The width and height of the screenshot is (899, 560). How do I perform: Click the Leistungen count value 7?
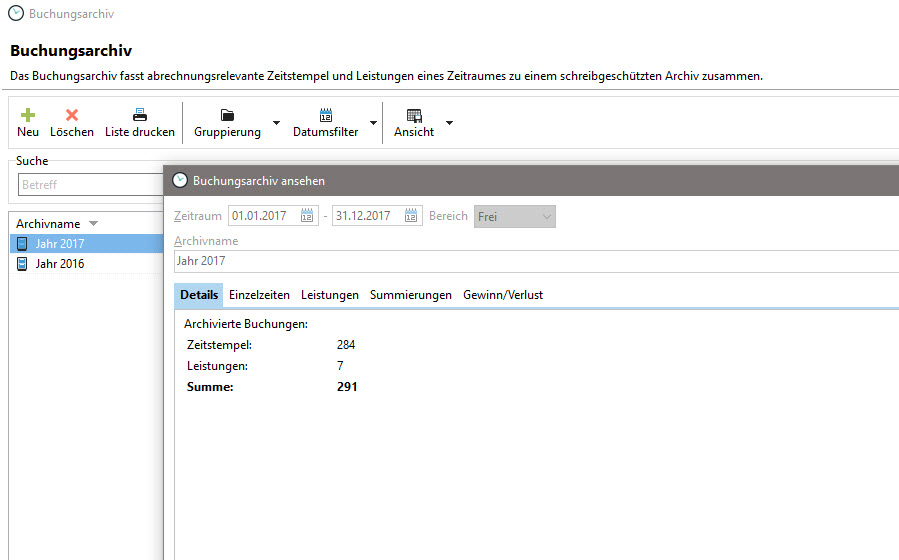(340, 366)
